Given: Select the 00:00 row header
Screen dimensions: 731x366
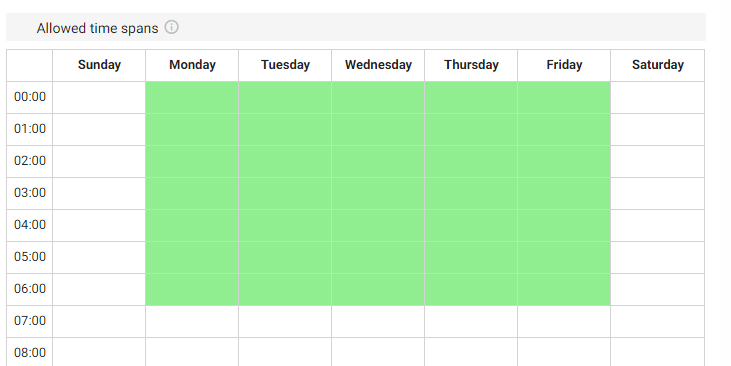Looking at the screenshot, I should click(30, 97).
